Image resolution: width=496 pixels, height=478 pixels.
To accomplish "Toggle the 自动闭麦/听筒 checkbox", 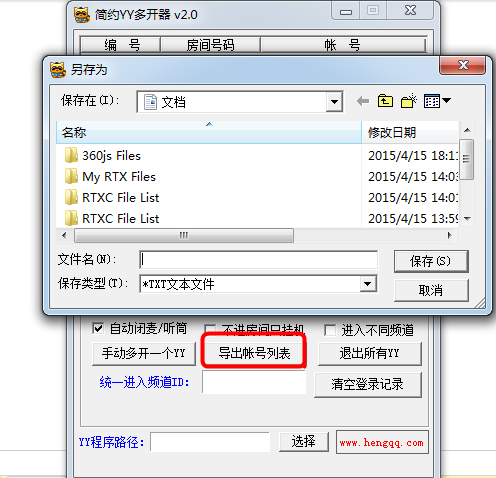I will [x=98, y=329].
